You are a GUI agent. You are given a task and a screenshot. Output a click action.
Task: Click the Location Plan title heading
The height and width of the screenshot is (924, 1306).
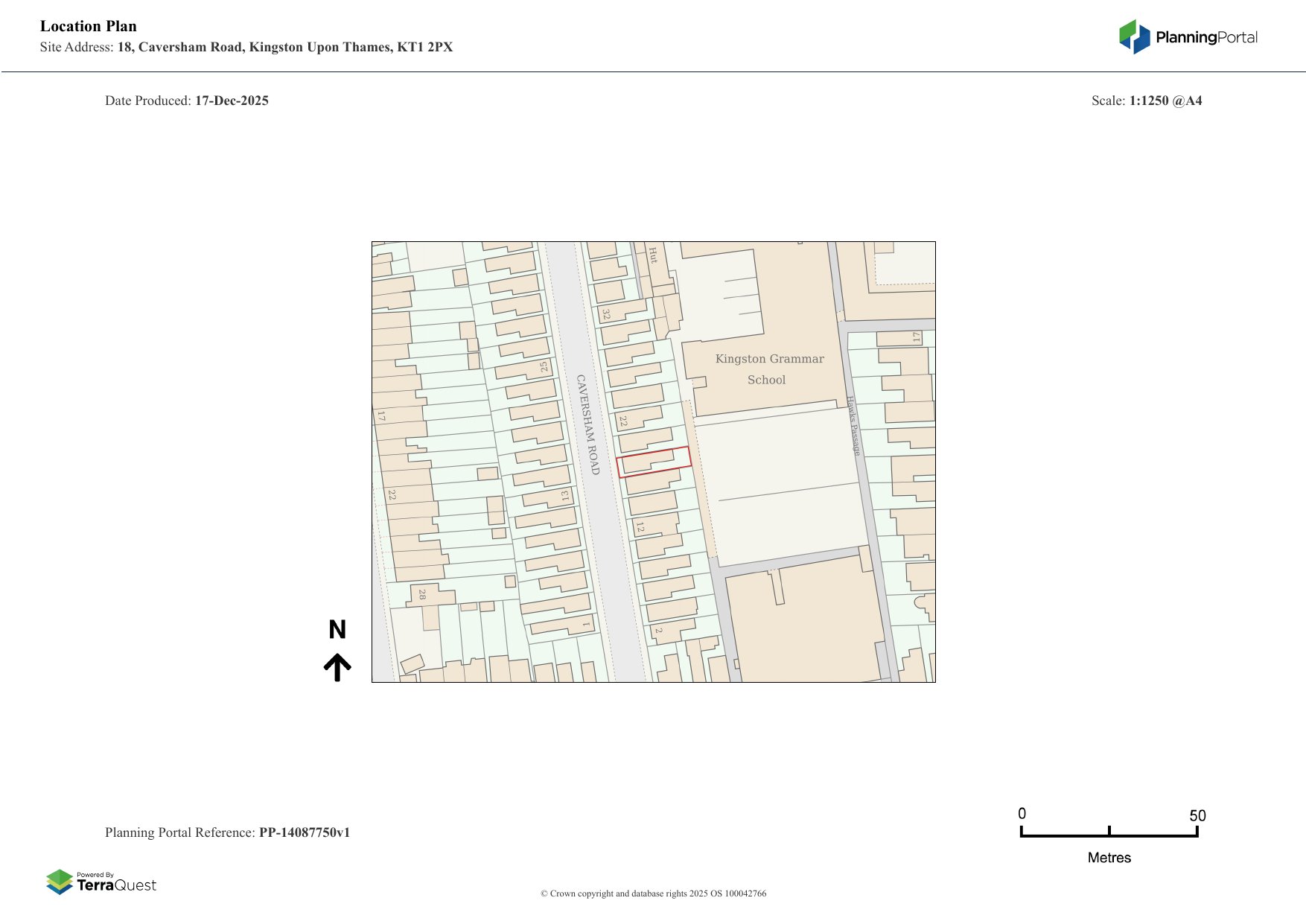pyautogui.click(x=89, y=26)
